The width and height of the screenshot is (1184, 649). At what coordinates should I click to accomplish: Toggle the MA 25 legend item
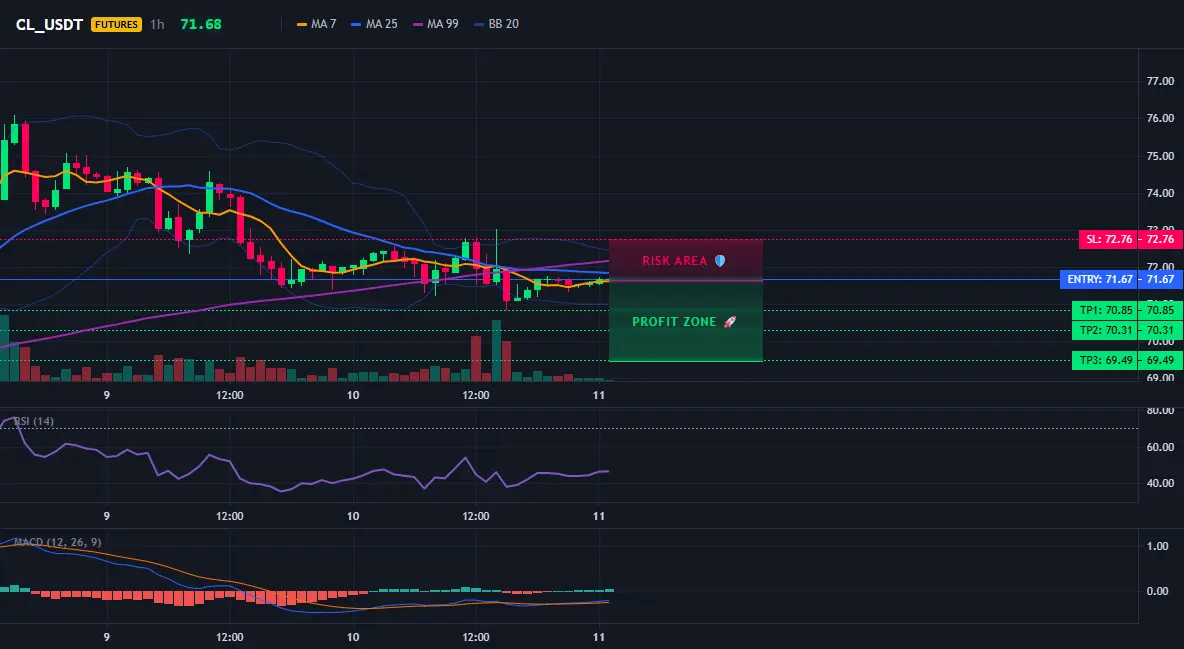[374, 24]
